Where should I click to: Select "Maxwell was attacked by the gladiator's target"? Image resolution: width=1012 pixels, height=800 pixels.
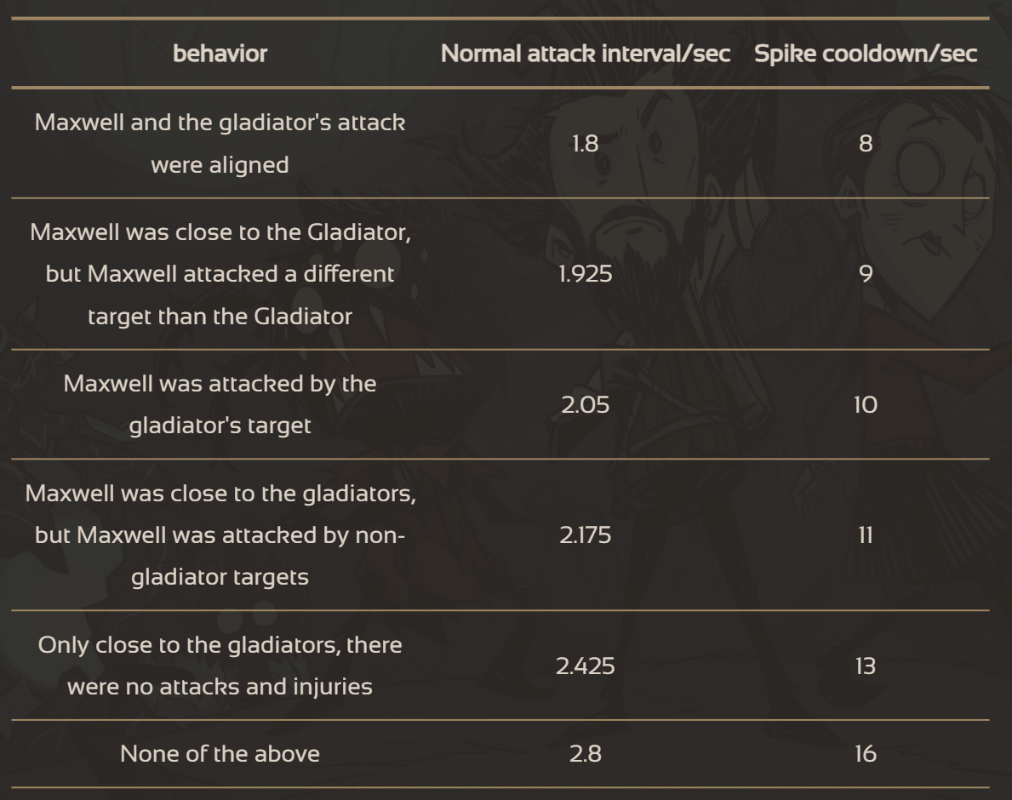pyautogui.click(x=220, y=404)
